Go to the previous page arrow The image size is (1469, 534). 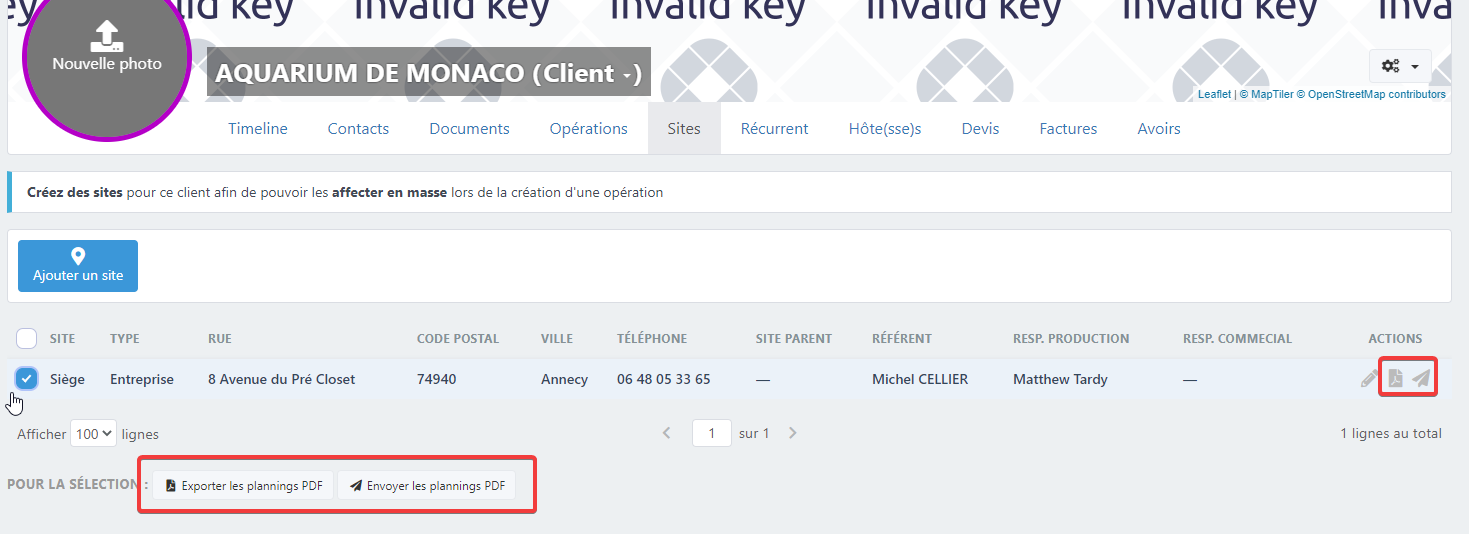point(668,433)
